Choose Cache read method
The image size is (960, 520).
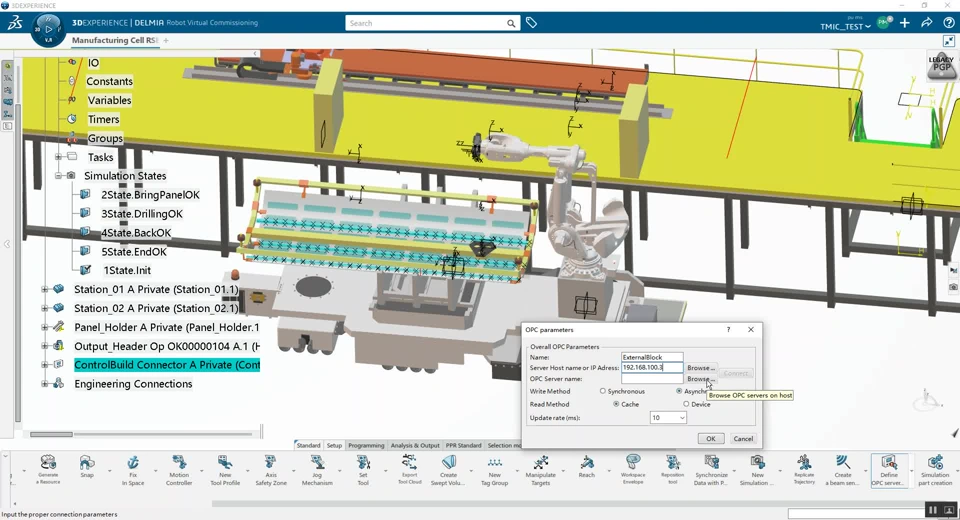point(616,404)
